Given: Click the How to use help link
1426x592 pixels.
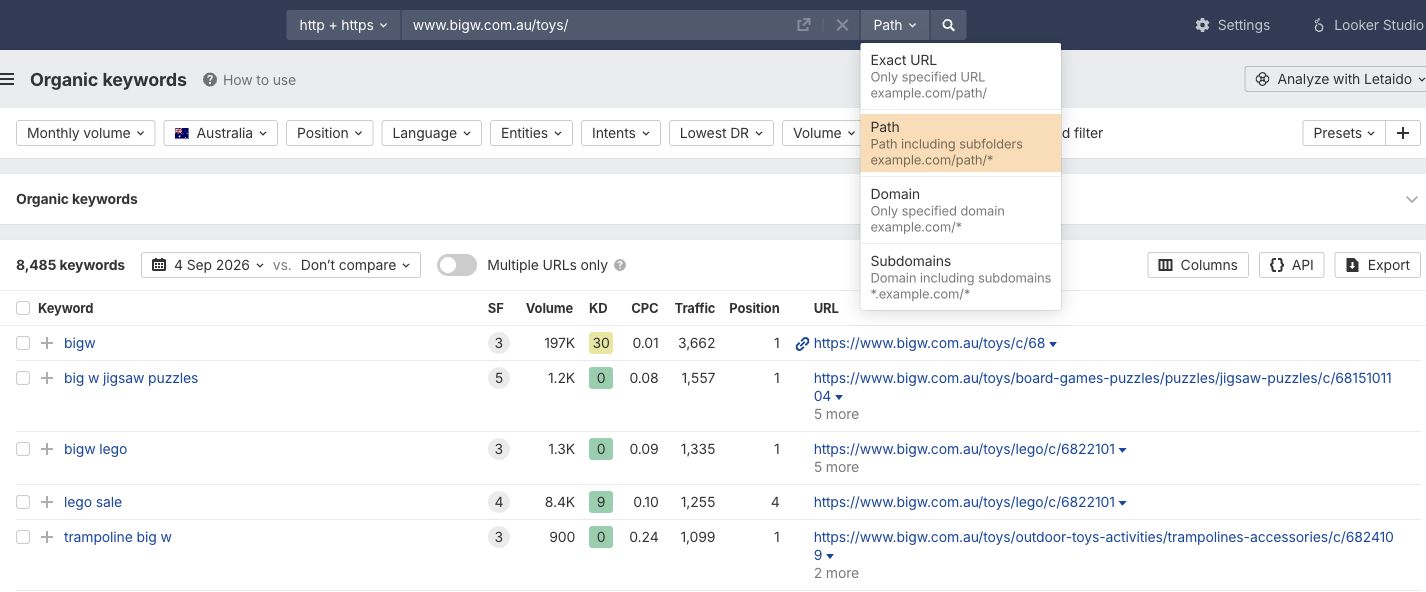Looking at the screenshot, I should coord(249,80).
